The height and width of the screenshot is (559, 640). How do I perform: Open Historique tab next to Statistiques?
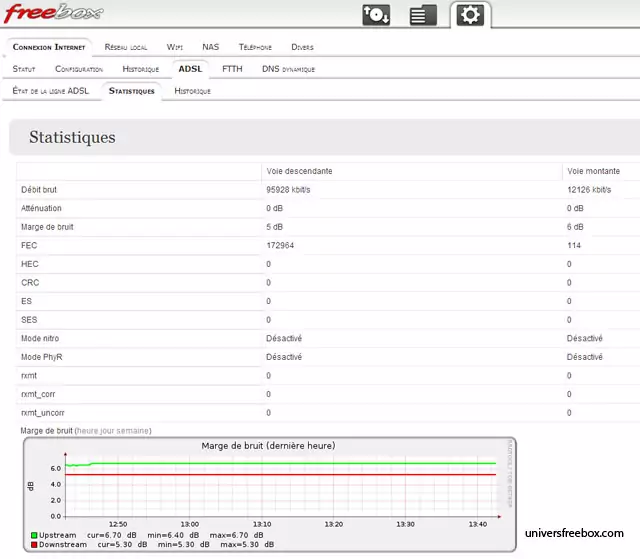coord(193,91)
